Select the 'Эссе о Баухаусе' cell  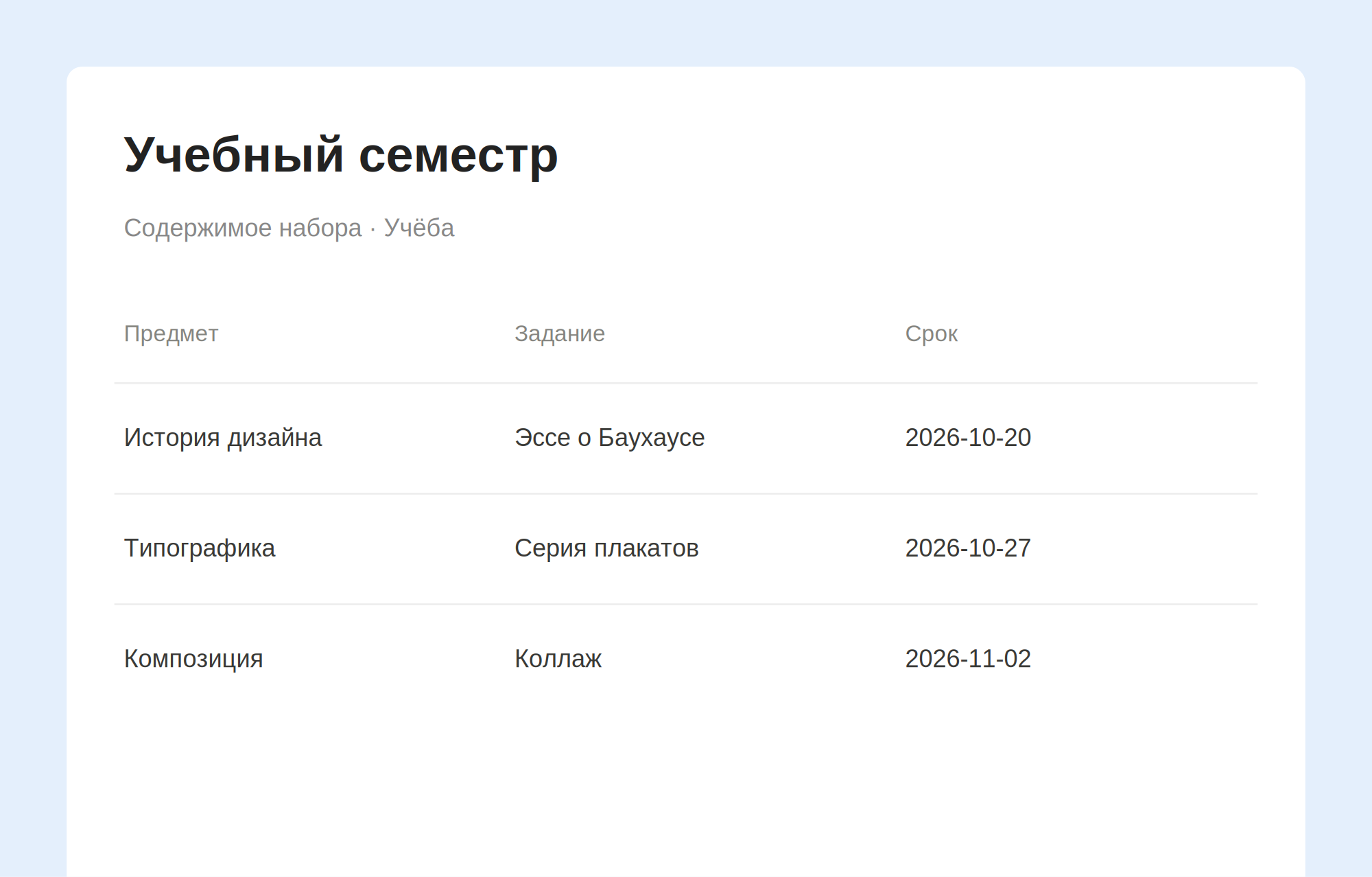click(609, 438)
